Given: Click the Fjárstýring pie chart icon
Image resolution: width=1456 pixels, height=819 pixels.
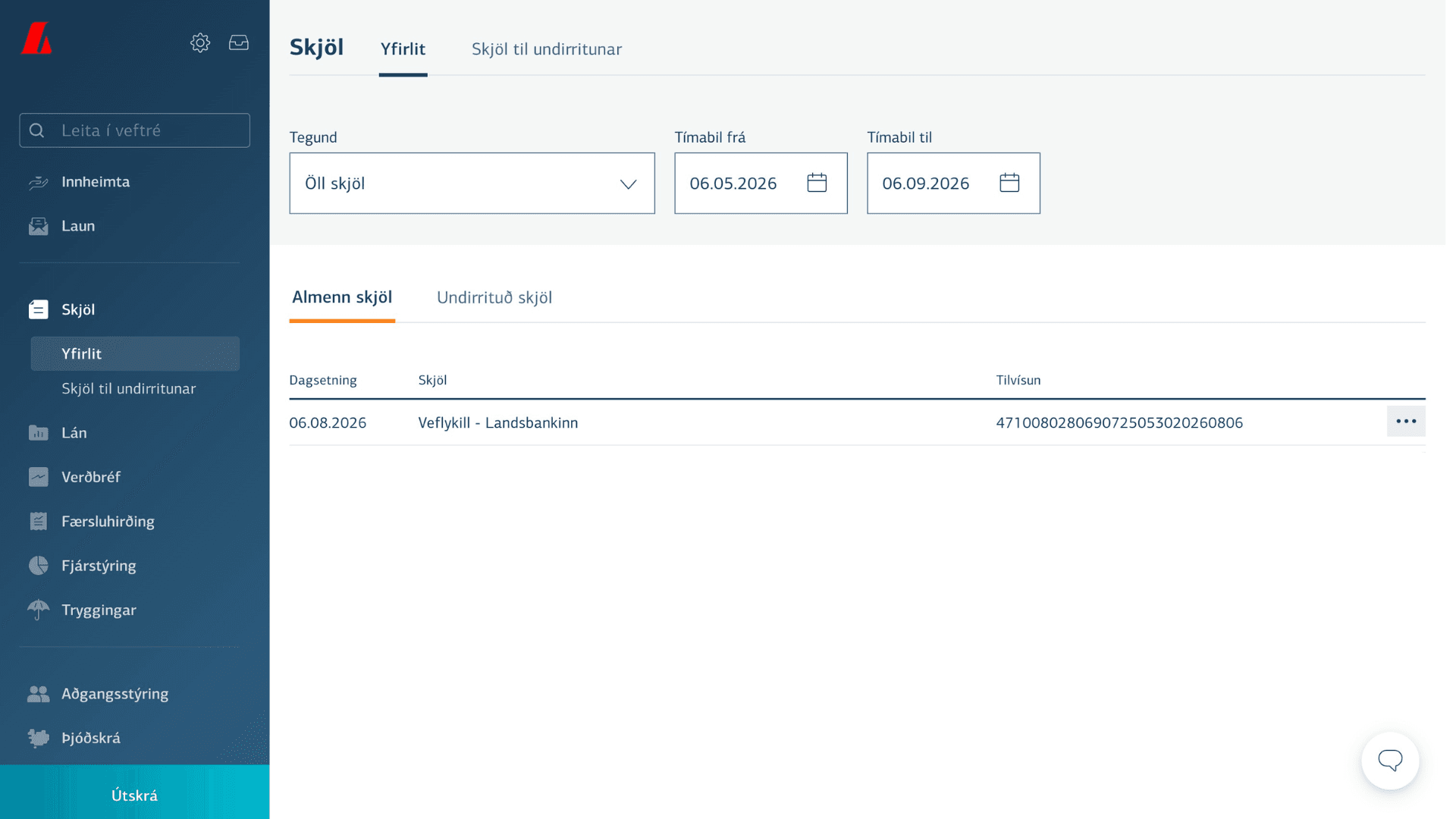Looking at the screenshot, I should [38, 566].
